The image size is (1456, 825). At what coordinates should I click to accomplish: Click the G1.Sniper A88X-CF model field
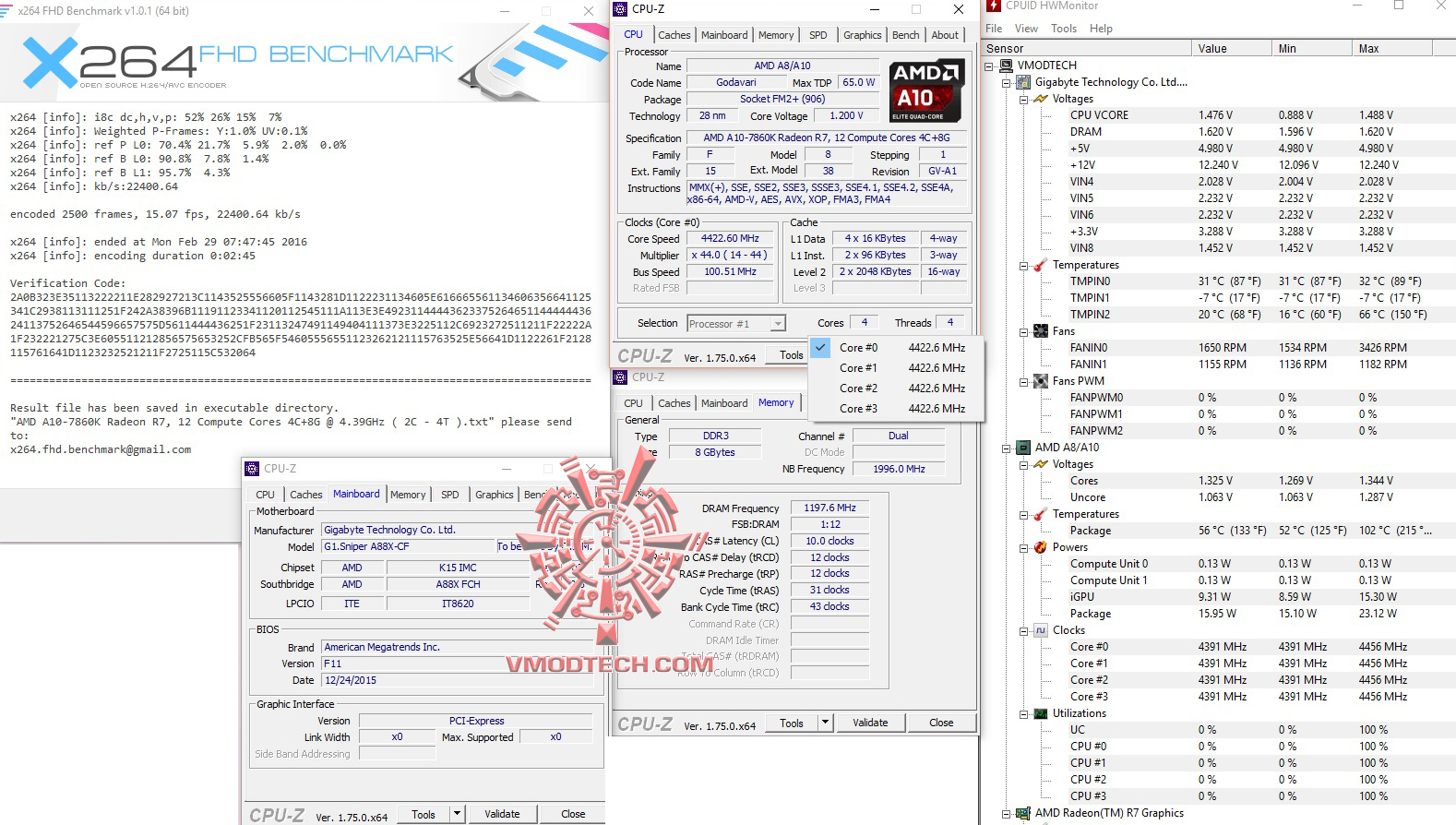(x=408, y=546)
